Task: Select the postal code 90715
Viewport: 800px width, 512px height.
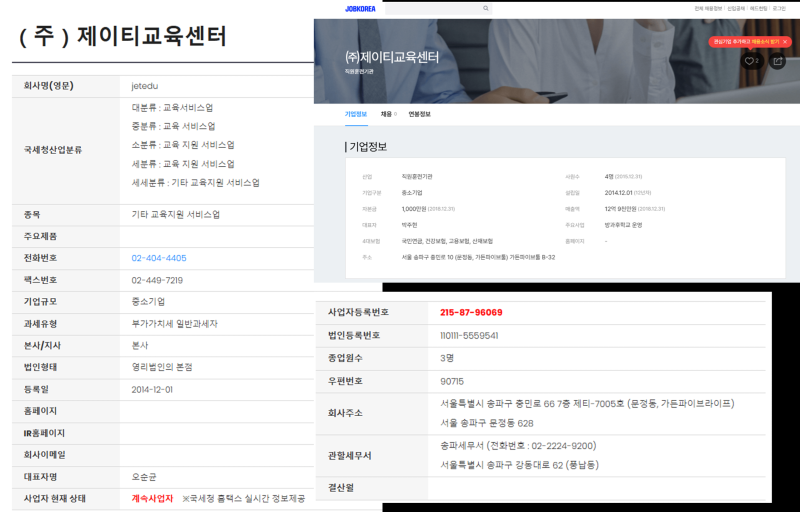Action: pos(452,381)
